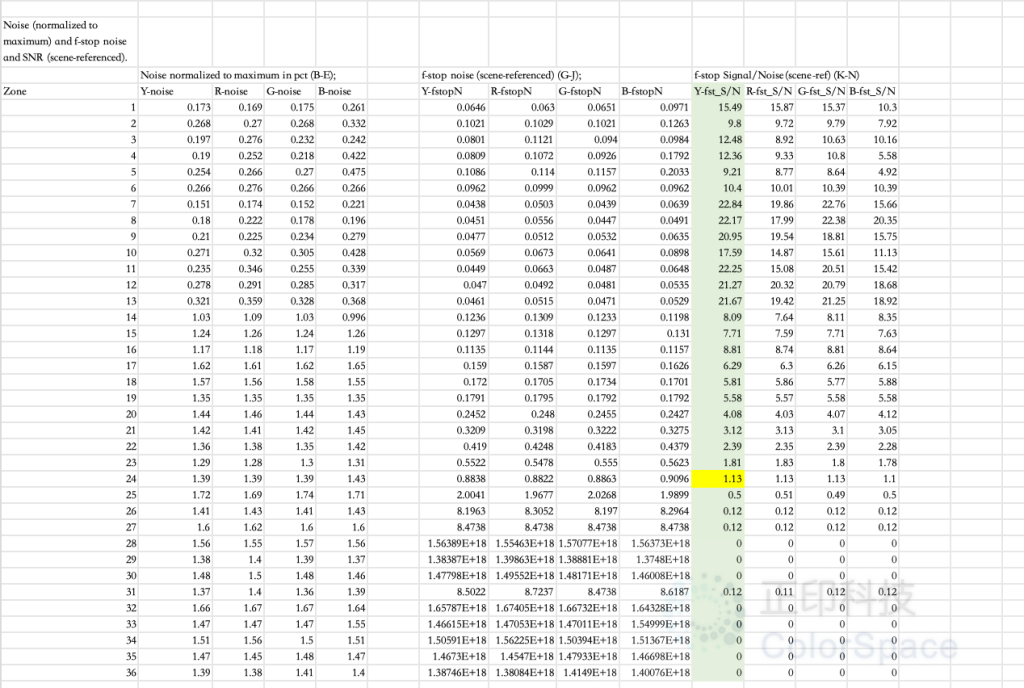Select B-fst_S/N value 20.35 in Zone 8
Image resolution: width=1024 pixels, height=688 pixels.
point(873,221)
